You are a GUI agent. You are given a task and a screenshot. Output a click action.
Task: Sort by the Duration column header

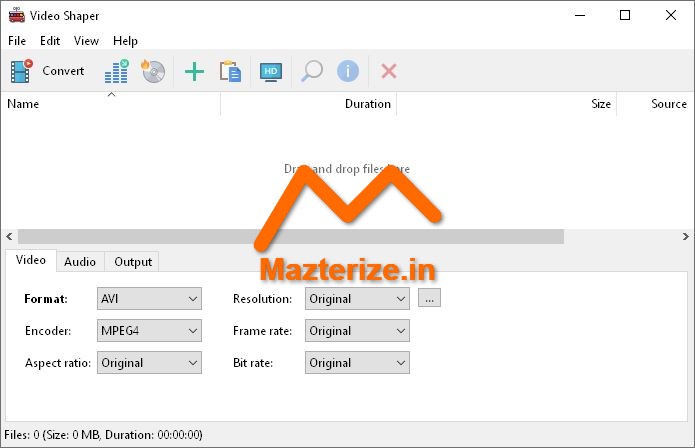pos(308,104)
